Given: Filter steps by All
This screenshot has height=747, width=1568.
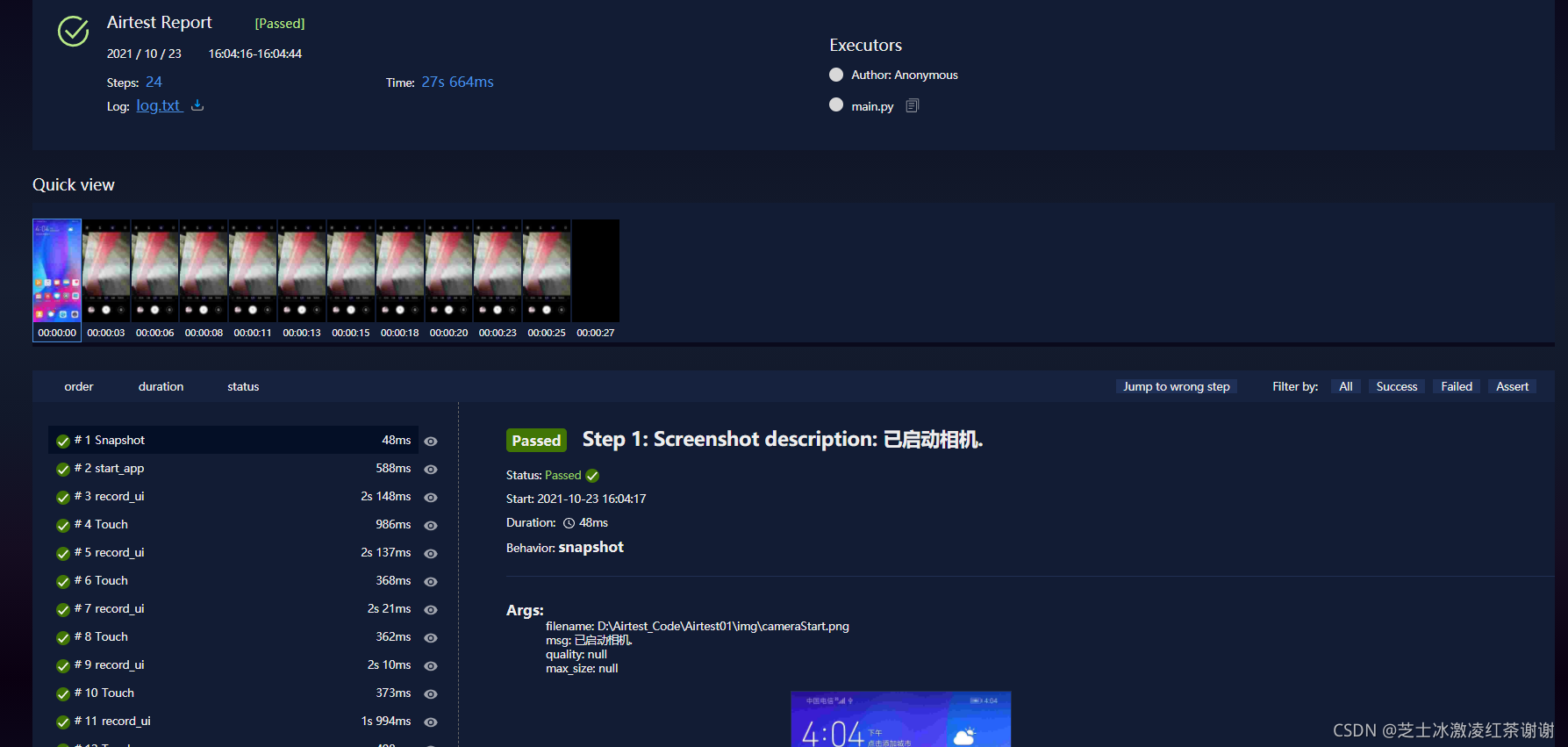Looking at the screenshot, I should pyautogui.click(x=1346, y=386).
